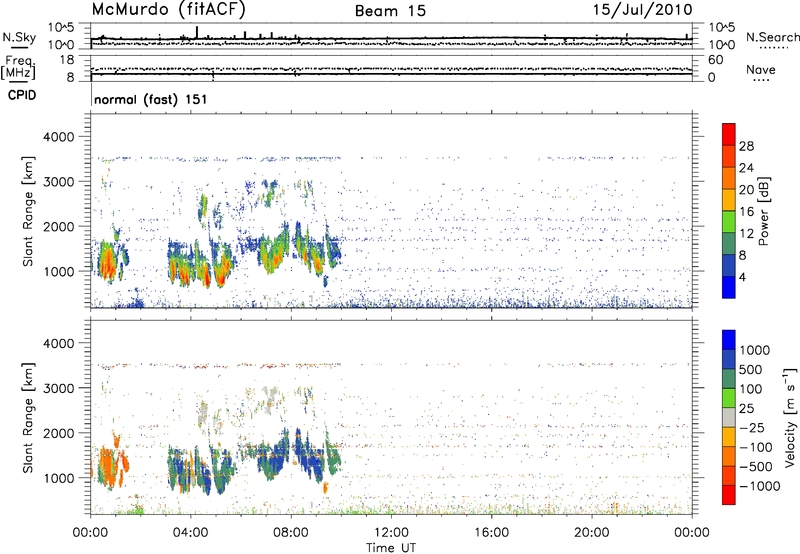The width and height of the screenshot is (800, 554).
Task: Click the 'CPID' row label
Action: [22, 95]
